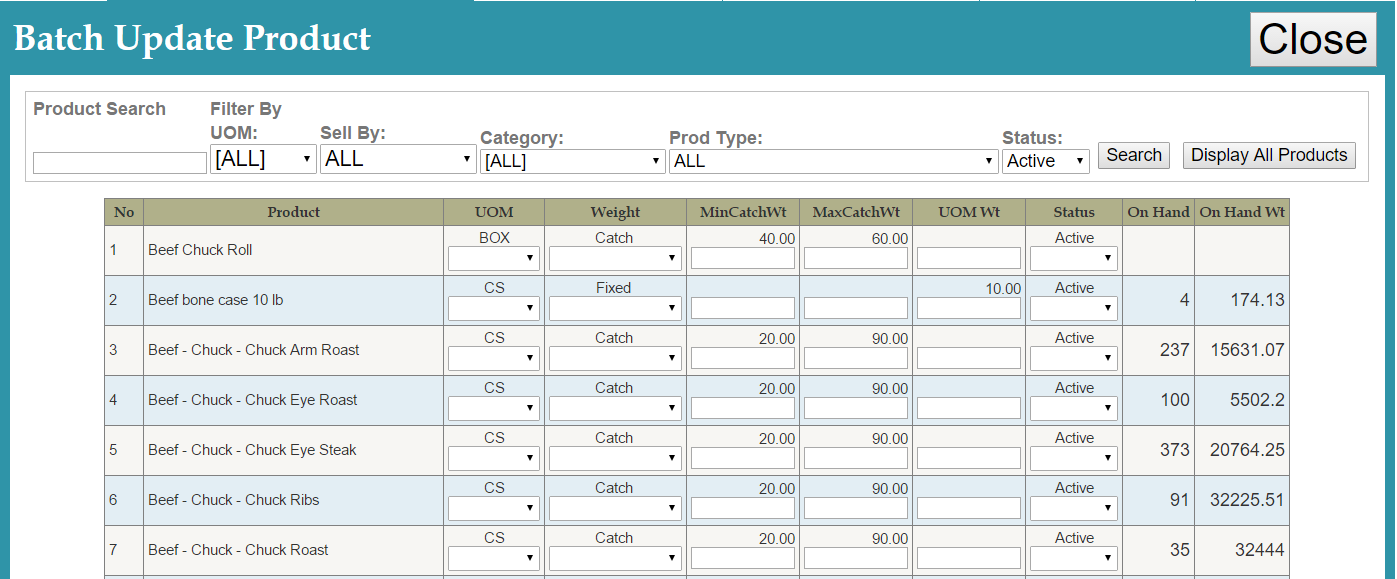Click the MaxCatchWt field for Beef bone case 10 lb
1397x579 pixels.
tap(856, 308)
